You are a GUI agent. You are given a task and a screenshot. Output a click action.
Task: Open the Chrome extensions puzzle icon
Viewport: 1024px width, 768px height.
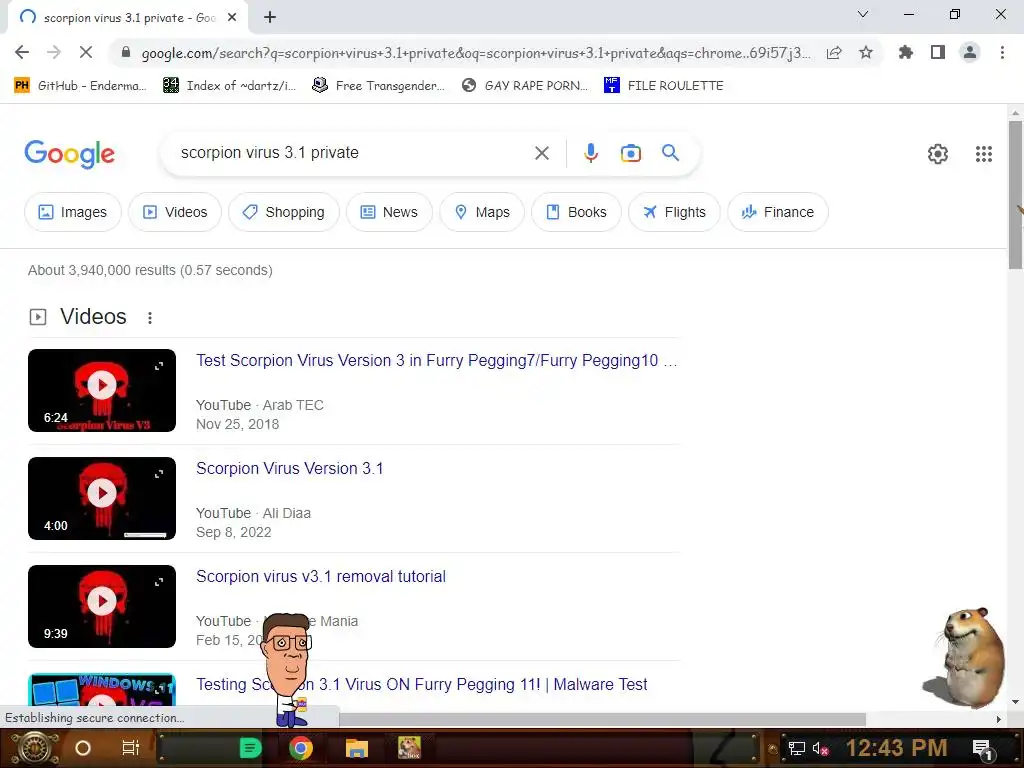click(x=905, y=52)
